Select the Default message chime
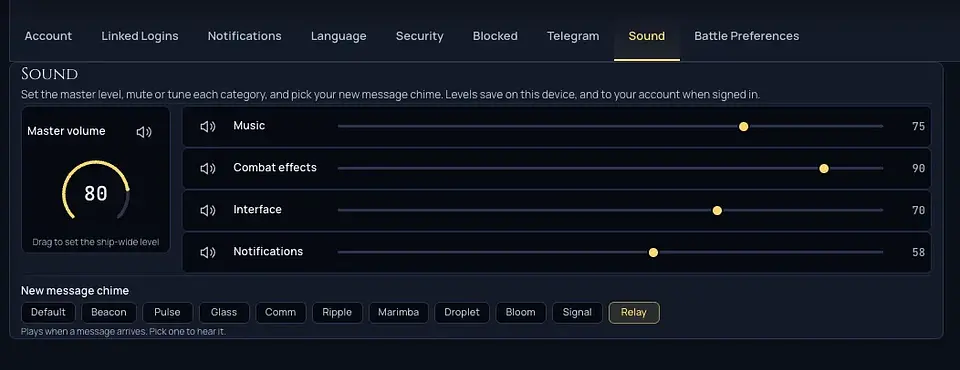This screenshot has width=960, height=370. click(x=48, y=312)
